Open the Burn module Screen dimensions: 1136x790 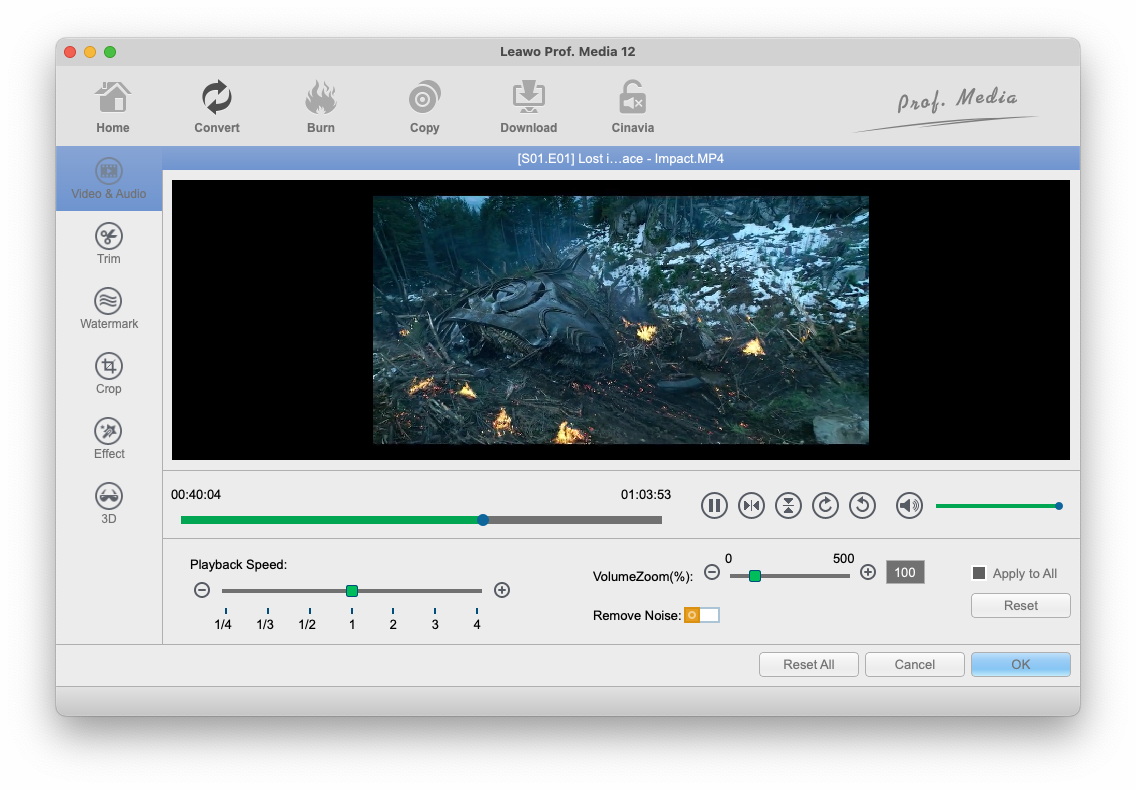(x=321, y=108)
